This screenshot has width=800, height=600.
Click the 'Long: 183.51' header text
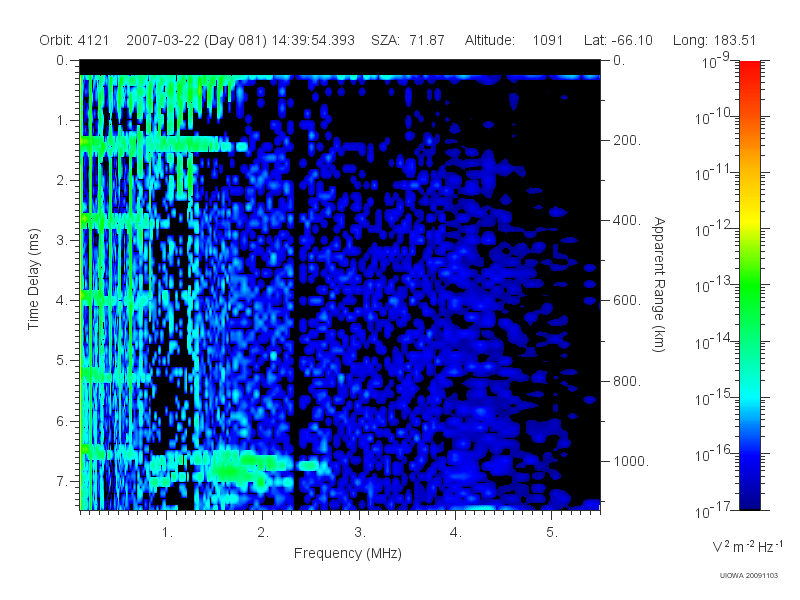pyautogui.click(x=714, y=40)
